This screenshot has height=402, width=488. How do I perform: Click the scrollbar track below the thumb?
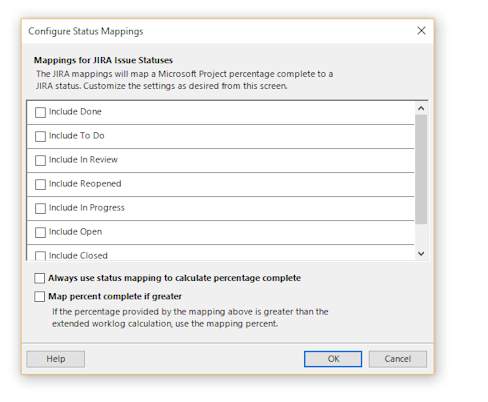point(421,236)
